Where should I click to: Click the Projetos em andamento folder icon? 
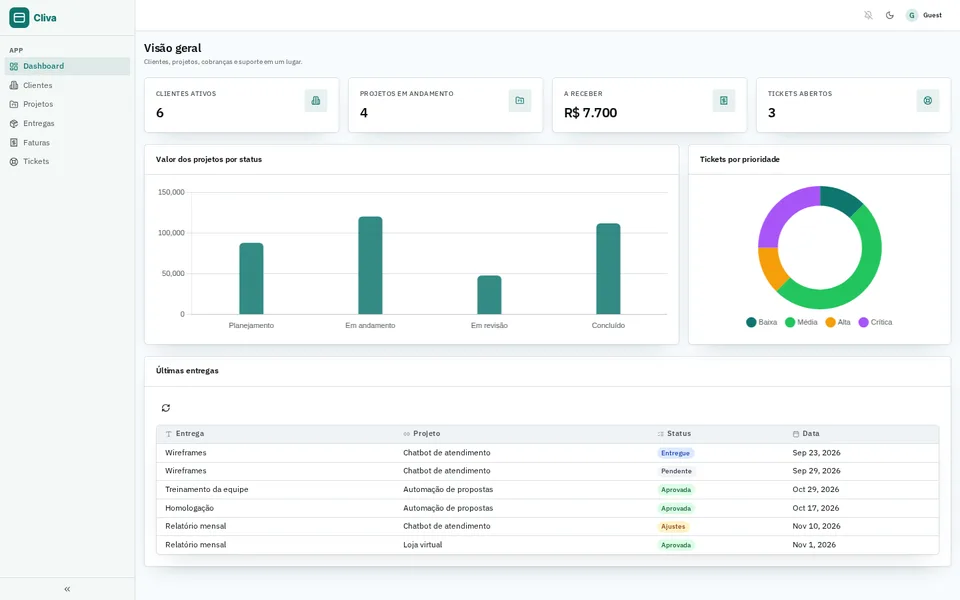pos(520,100)
